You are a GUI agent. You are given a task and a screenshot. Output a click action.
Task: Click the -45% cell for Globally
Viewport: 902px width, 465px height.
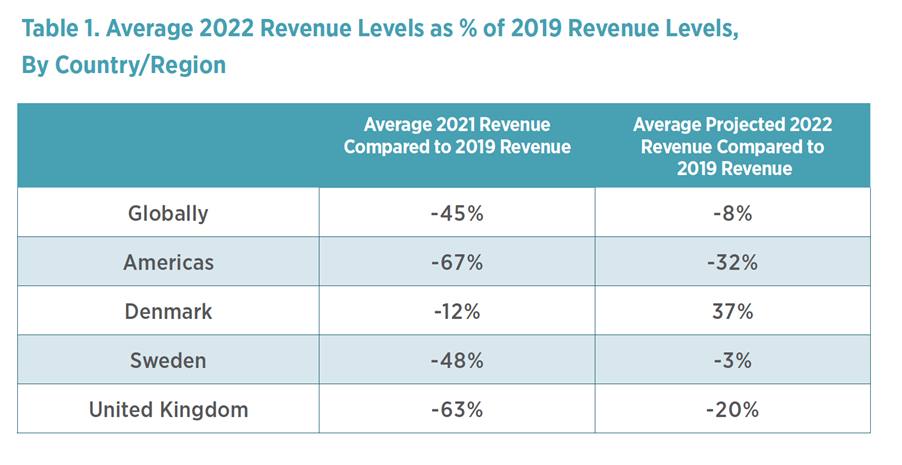pos(457,214)
